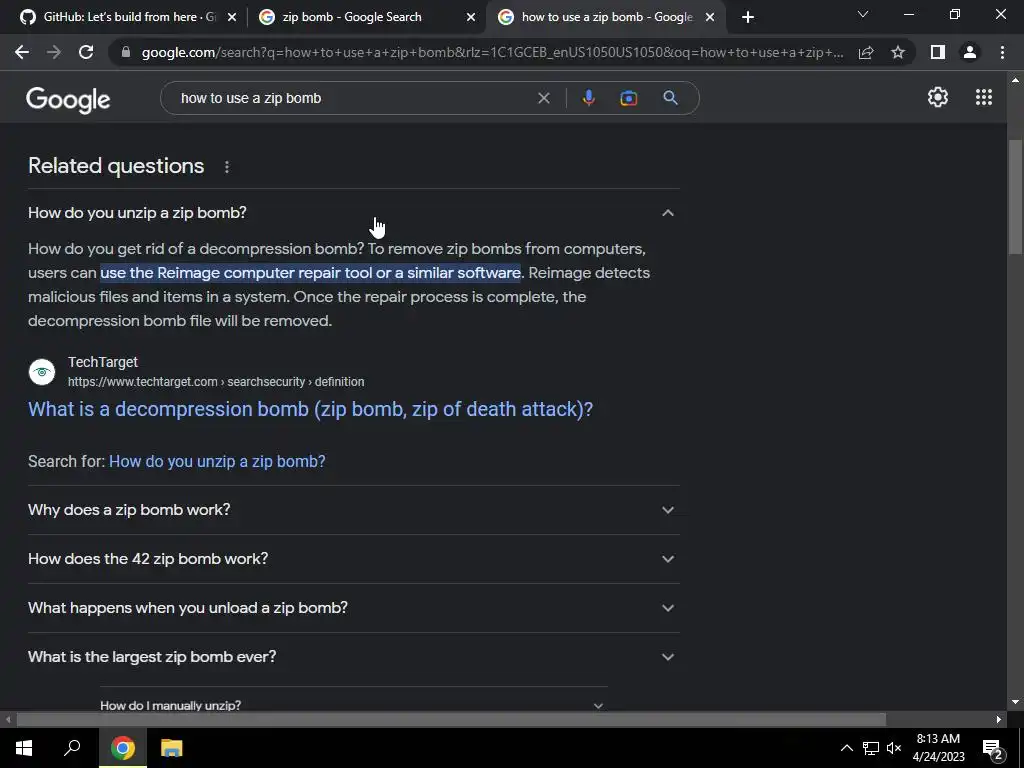Screen dimensions: 1024x768
Task: View site information lock icon
Action: click(x=126, y=52)
